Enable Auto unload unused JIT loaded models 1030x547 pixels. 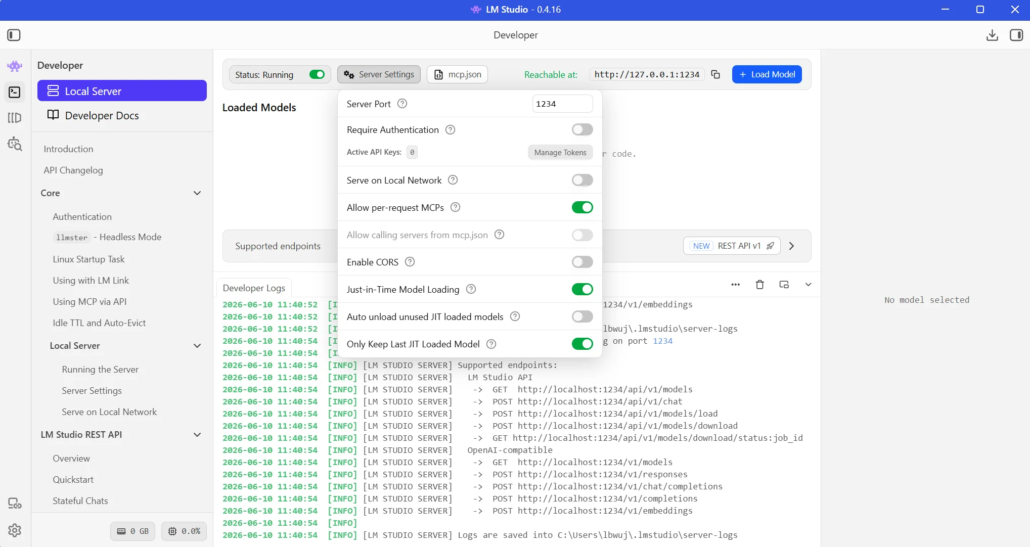[x=582, y=317]
